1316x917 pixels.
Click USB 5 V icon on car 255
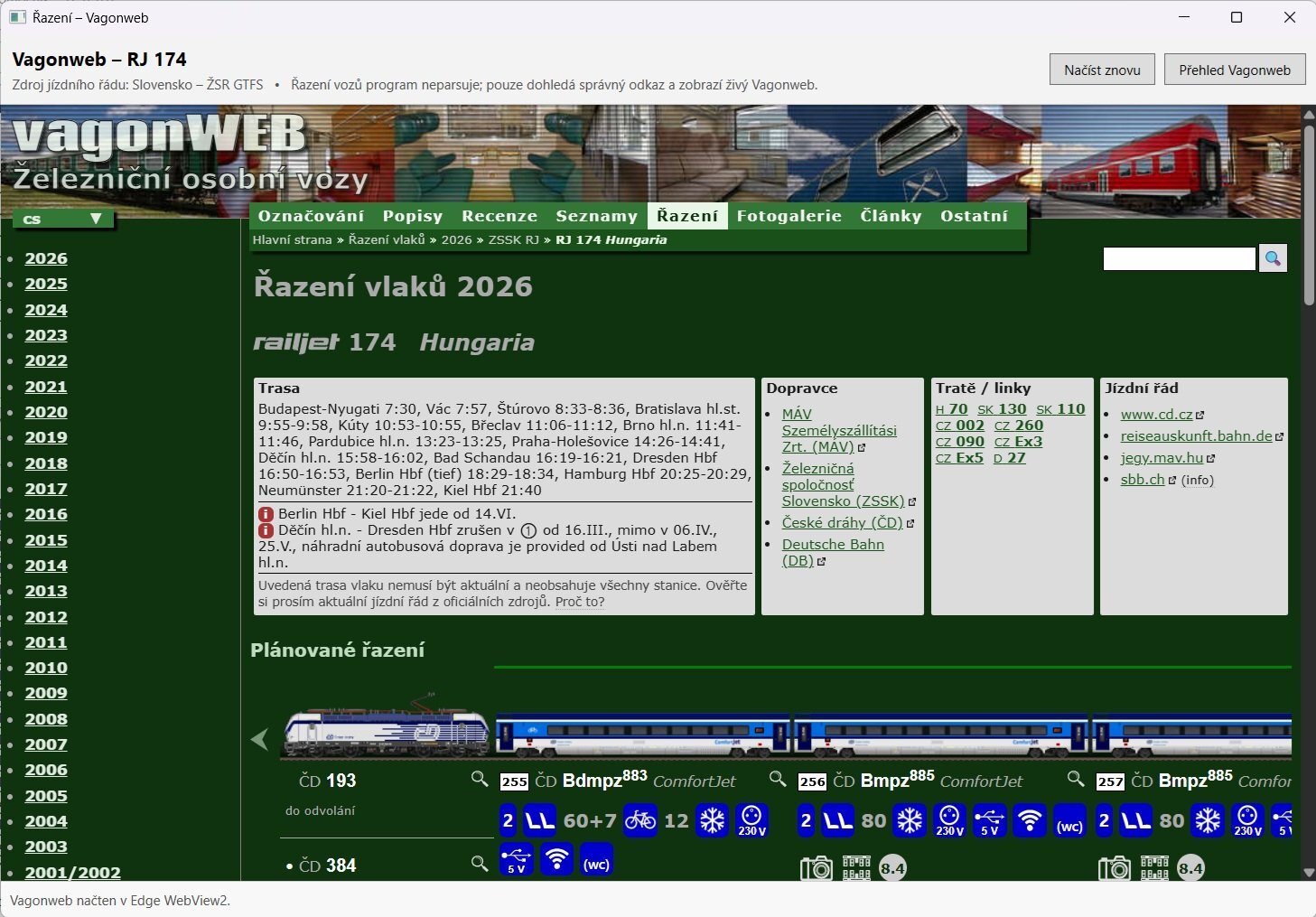coord(517,860)
